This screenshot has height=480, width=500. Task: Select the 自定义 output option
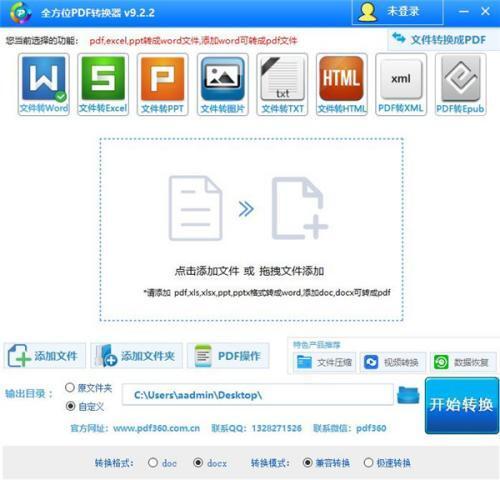pos(85,406)
